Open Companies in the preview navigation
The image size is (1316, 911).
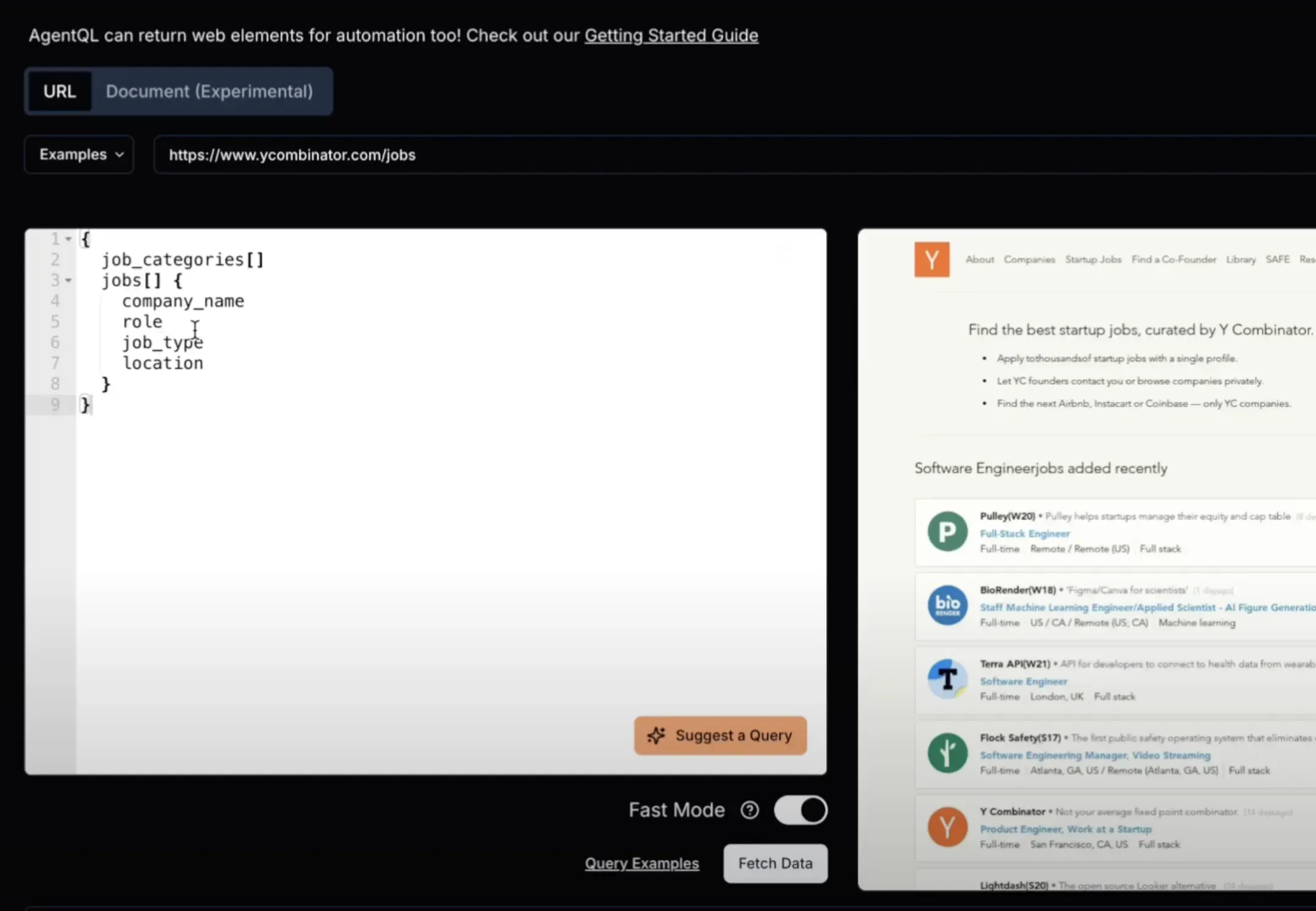(x=1029, y=259)
